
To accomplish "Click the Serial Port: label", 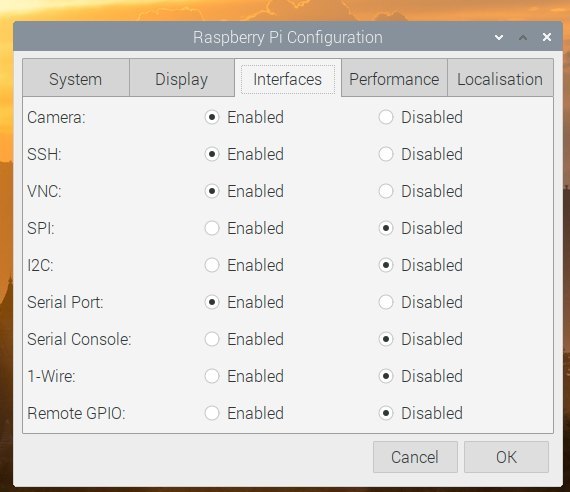I will pos(65,302).
